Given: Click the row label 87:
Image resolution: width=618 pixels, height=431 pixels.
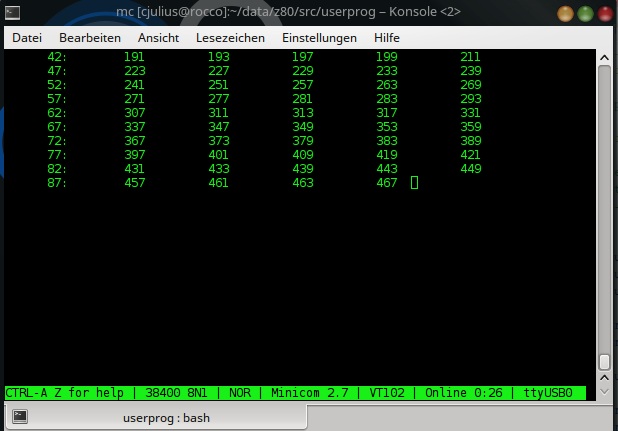Looking at the screenshot, I should coord(57,183).
